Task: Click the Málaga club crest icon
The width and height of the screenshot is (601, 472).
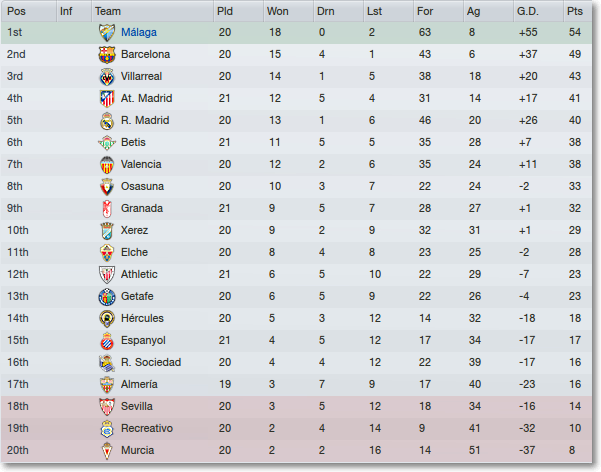Action: point(106,32)
